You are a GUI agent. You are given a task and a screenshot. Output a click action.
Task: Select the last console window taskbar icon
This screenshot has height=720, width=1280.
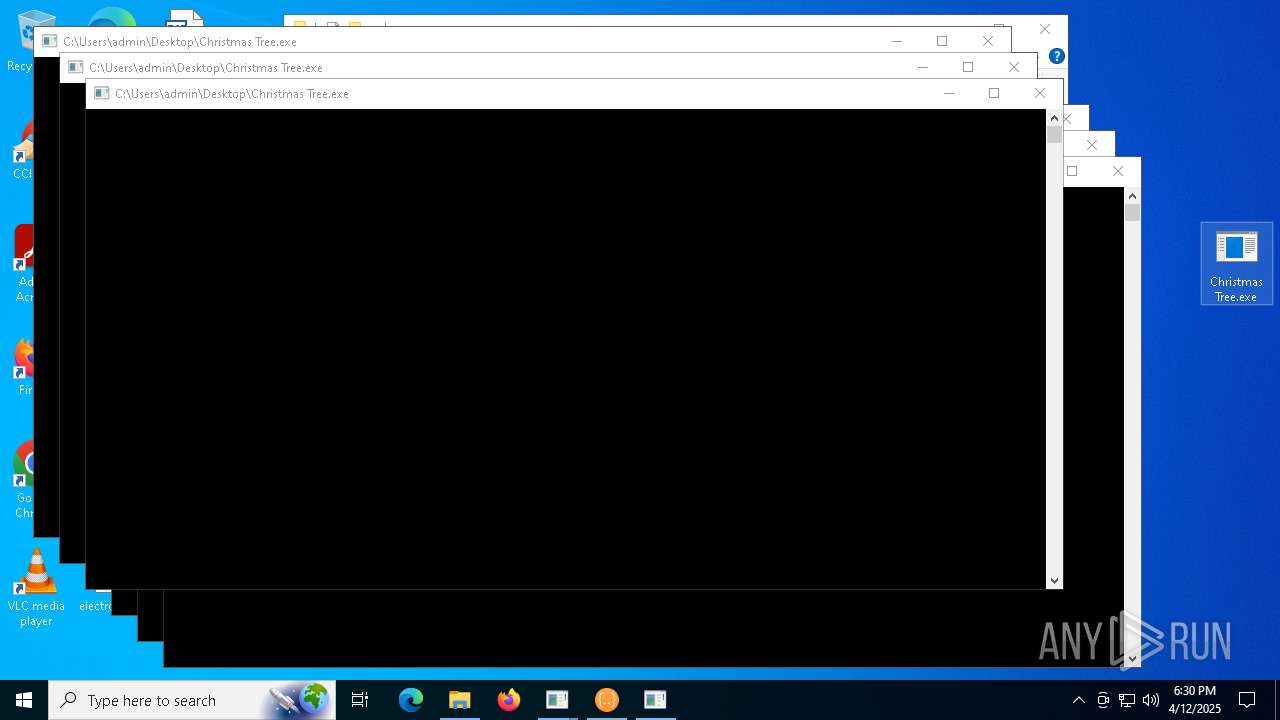pyautogui.click(x=655, y=700)
